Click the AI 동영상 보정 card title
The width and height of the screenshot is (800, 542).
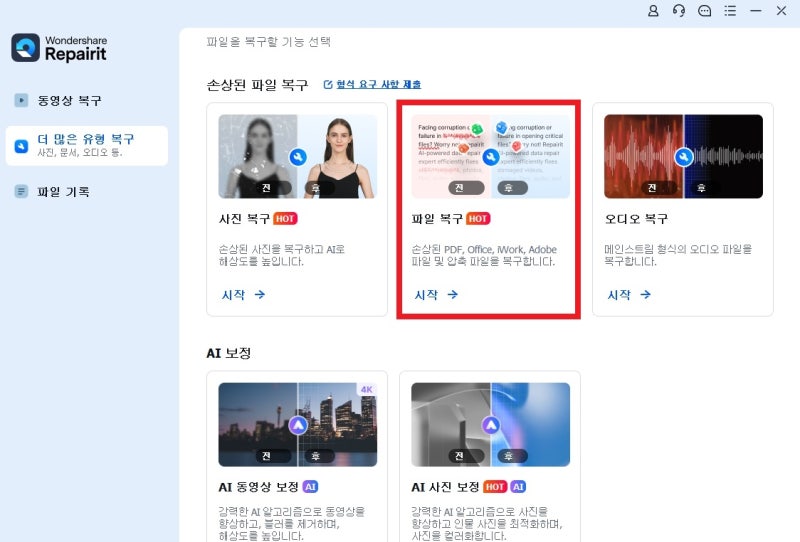[x=259, y=487]
